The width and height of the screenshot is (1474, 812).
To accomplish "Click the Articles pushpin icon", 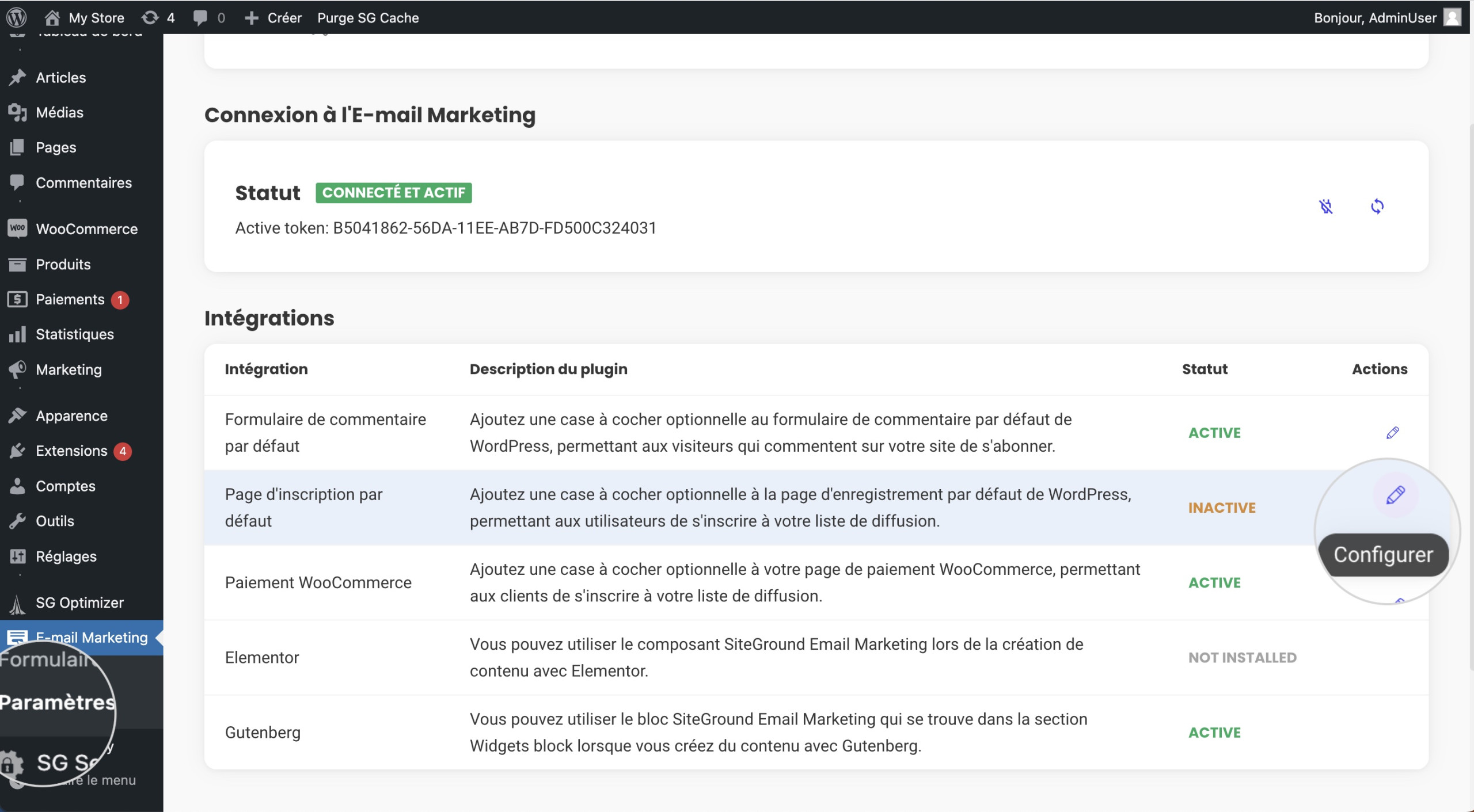I will click(17, 77).
